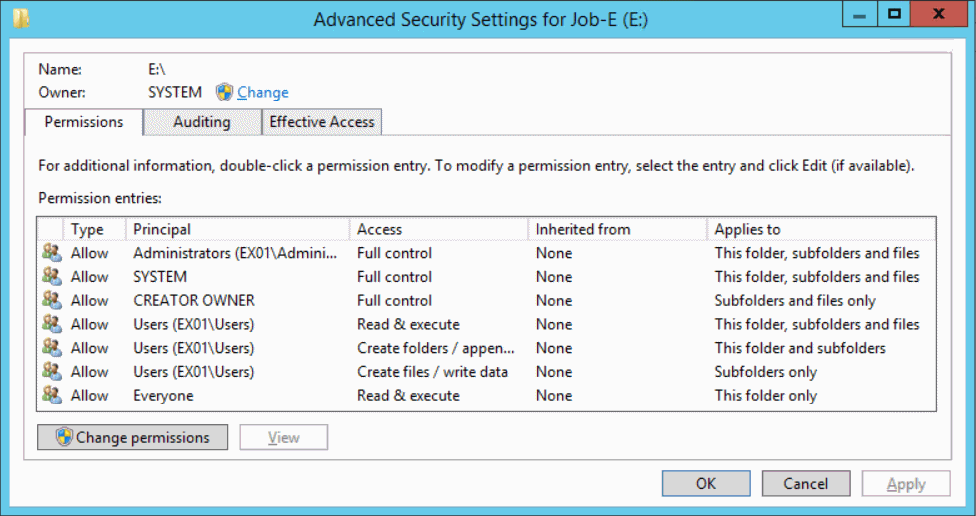Click the Change owner link

(x=263, y=92)
